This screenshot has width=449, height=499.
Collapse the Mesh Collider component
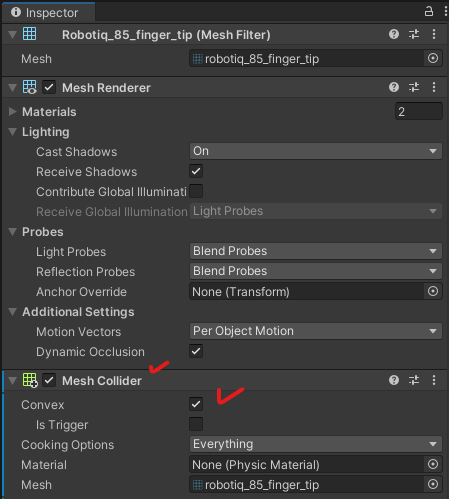(13, 381)
